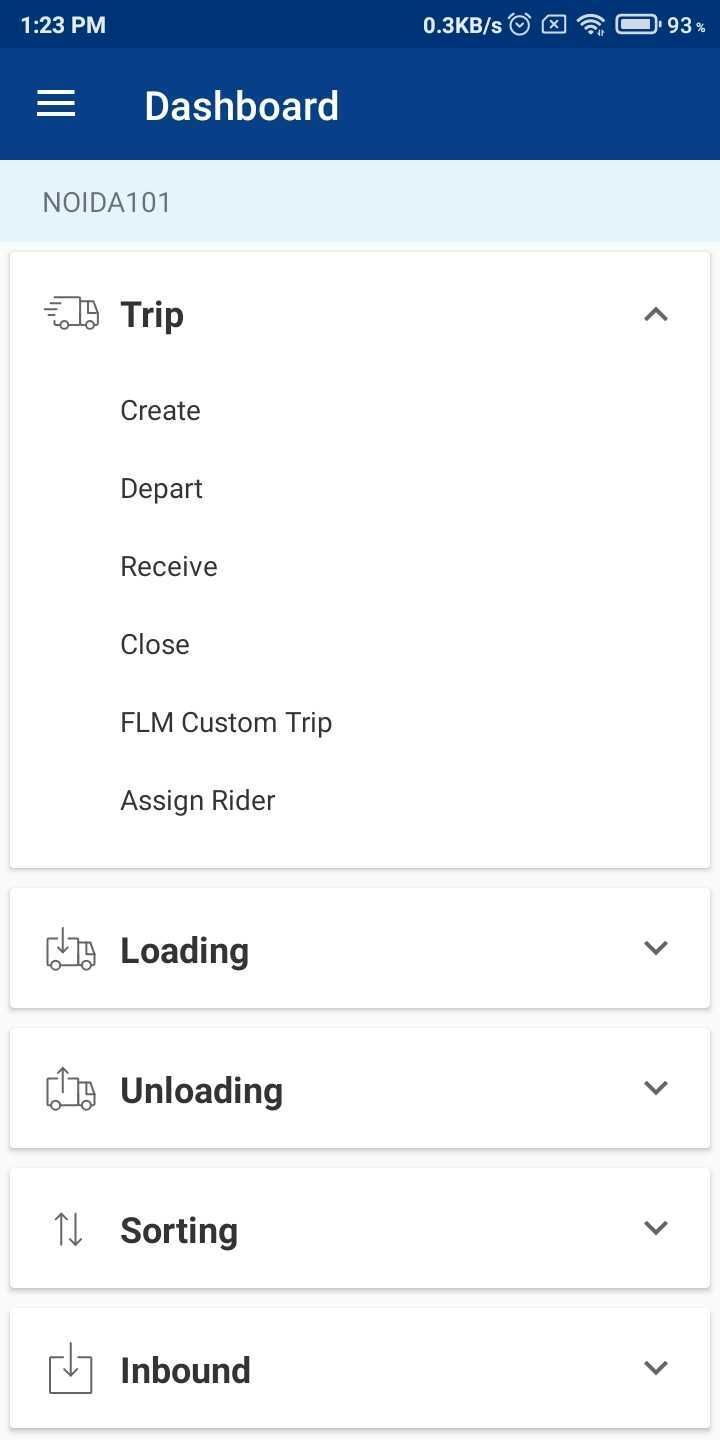The image size is (720, 1440).
Task: Expand the Unloading section chevron
Action: point(656,1088)
